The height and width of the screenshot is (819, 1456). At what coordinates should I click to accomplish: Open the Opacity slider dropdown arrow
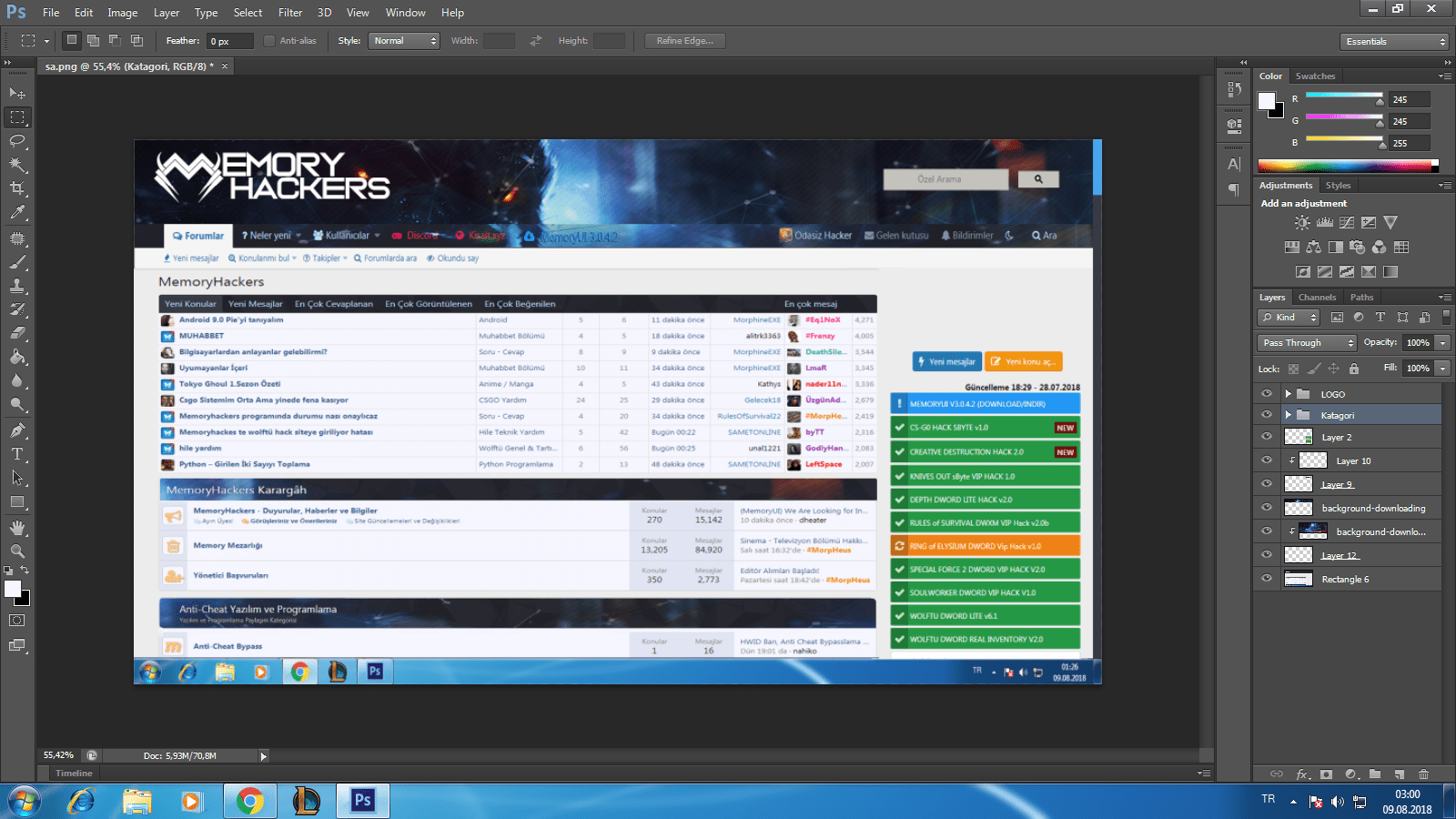coord(1443,343)
